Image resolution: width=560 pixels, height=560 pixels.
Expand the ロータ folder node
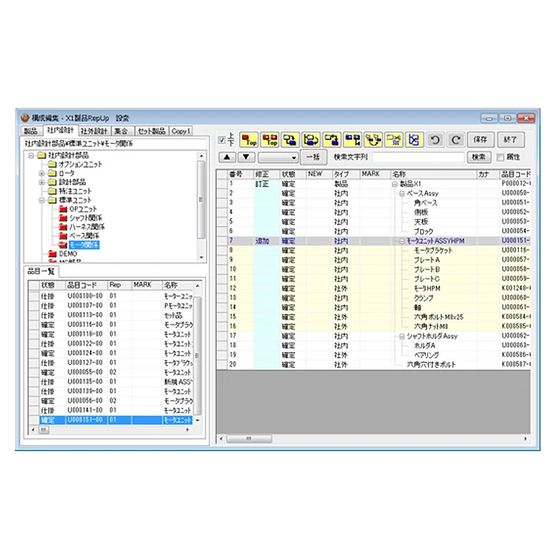(41, 173)
